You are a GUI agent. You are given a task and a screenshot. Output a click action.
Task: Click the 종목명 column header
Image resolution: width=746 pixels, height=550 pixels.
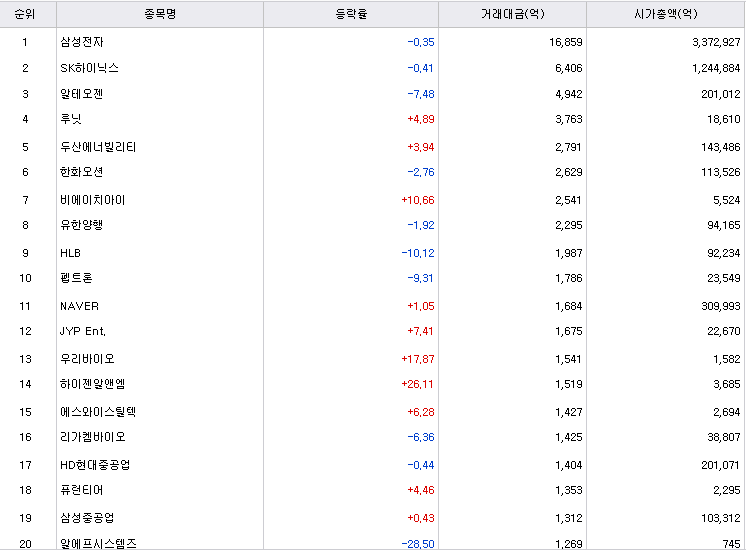click(160, 14)
